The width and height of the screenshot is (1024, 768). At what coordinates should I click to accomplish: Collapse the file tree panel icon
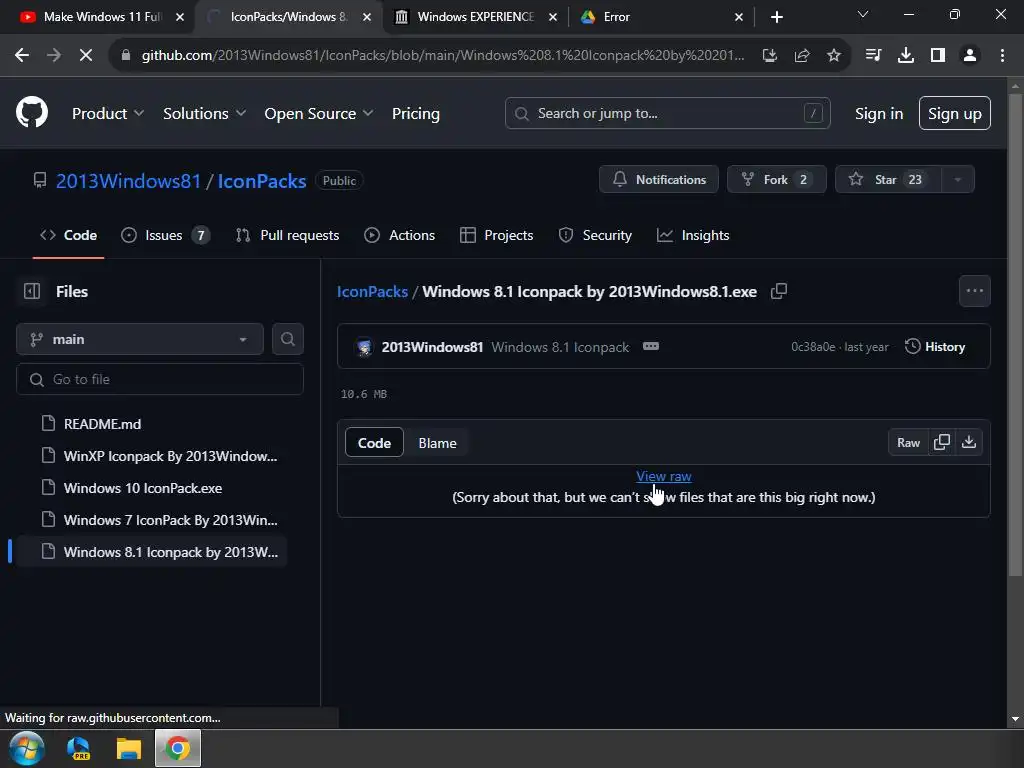coord(31,291)
